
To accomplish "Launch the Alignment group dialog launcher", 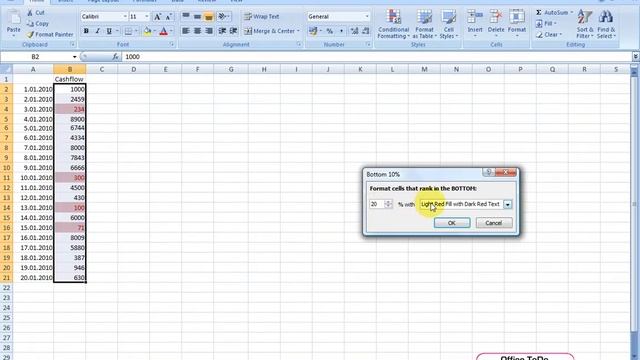I will pyautogui.click(x=299, y=44).
